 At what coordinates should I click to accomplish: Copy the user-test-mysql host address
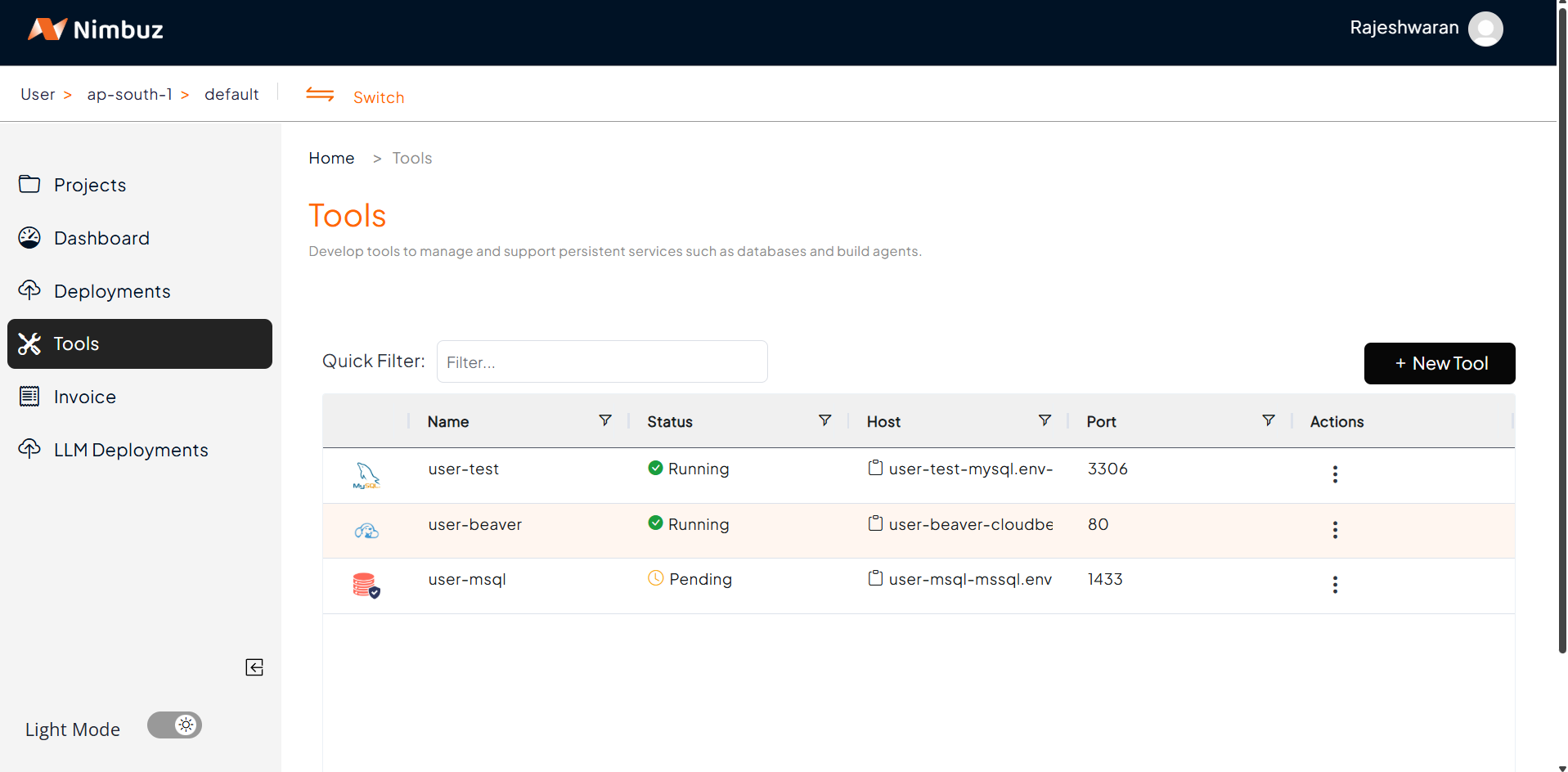pyautogui.click(x=875, y=468)
